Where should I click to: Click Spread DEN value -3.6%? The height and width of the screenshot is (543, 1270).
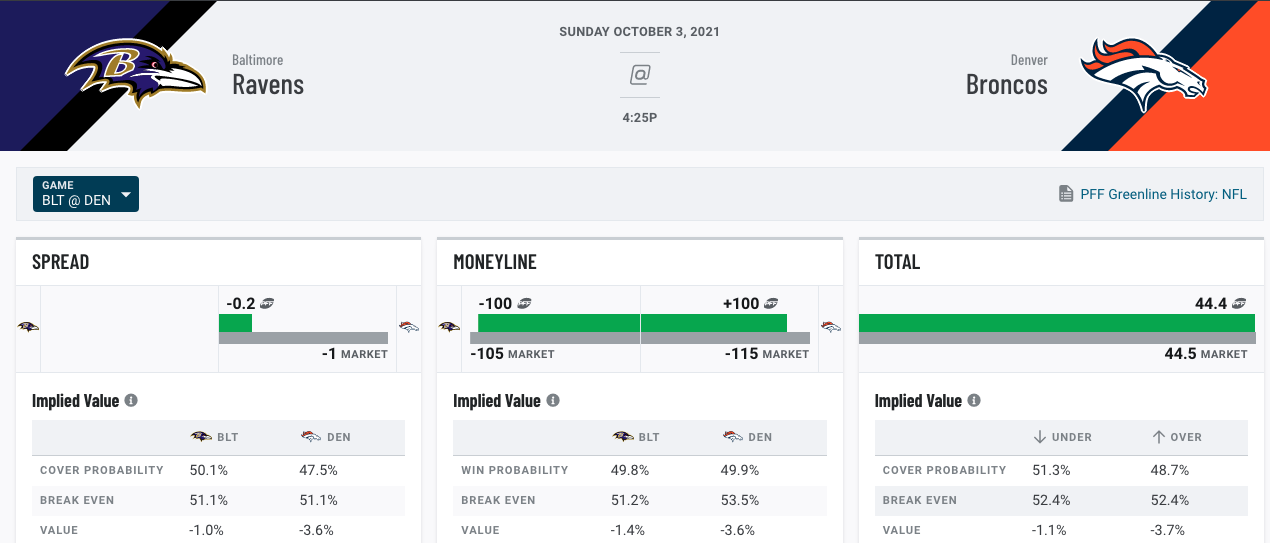tap(317, 530)
